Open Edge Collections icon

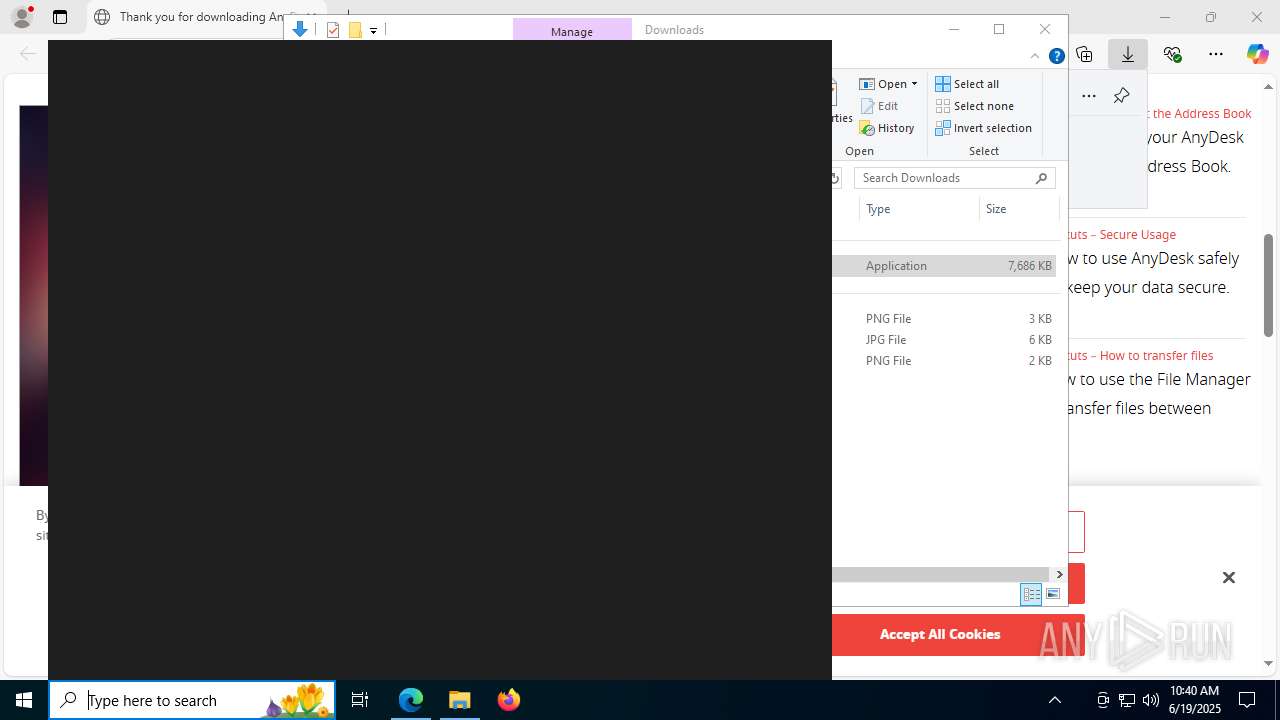point(1084,54)
